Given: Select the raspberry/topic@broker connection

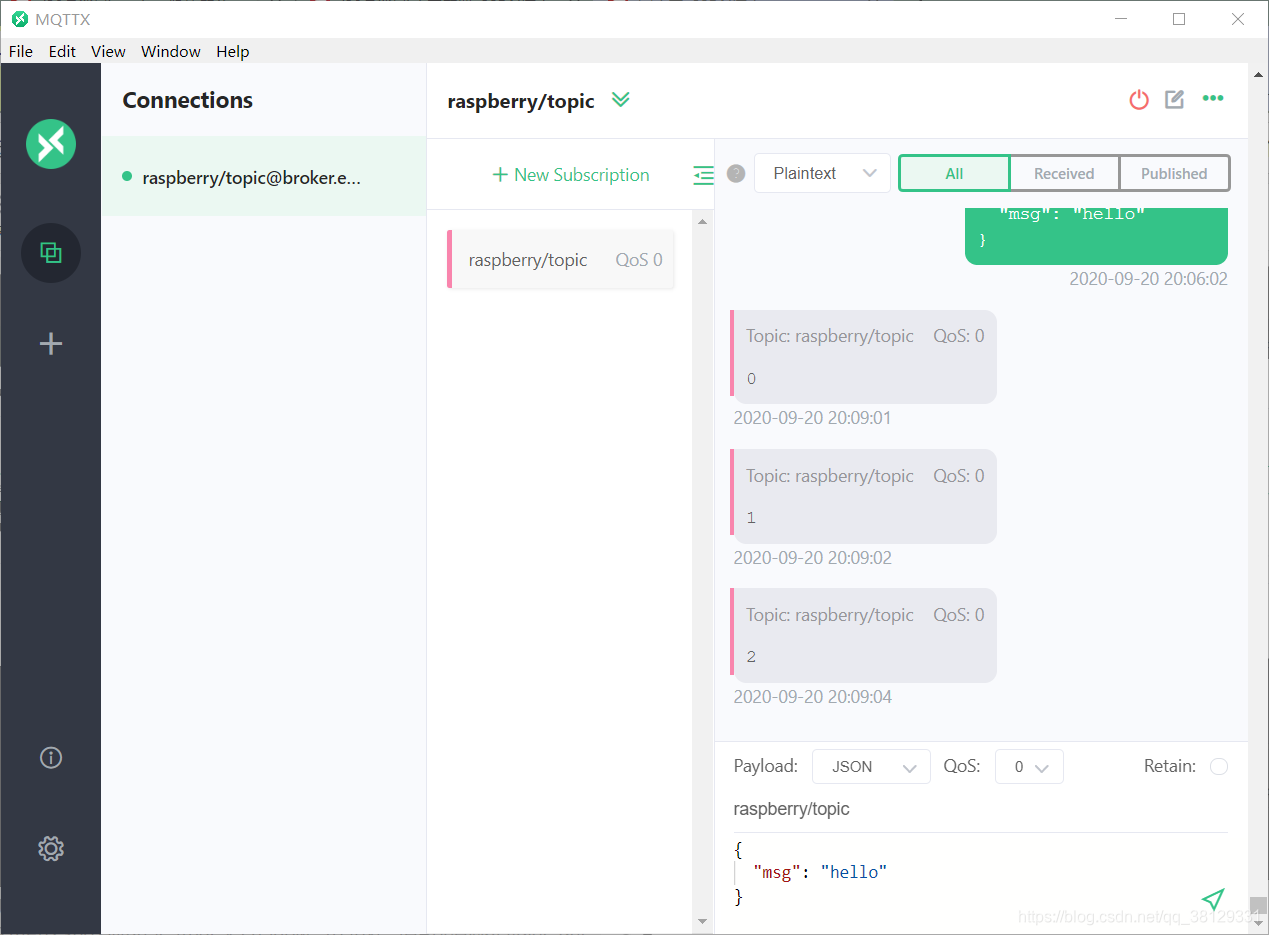Looking at the screenshot, I should click(x=264, y=177).
